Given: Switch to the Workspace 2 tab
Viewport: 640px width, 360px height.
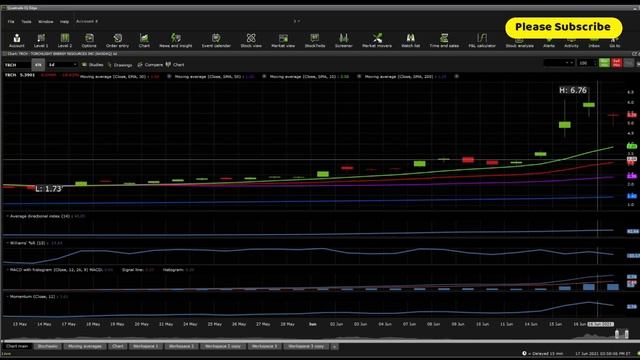Looking at the screenshot, I should pyautogui.click(x=182, y=346).
